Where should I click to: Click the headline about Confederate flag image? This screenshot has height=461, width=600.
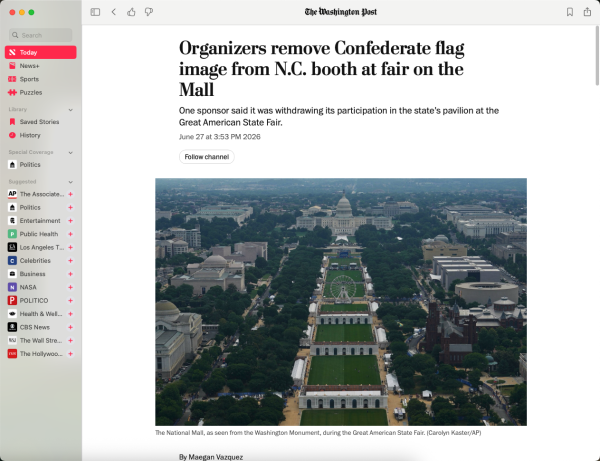321,69
